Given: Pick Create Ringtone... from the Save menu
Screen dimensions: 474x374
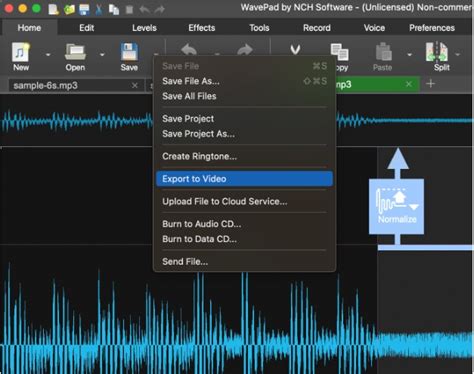Looking at the screenshot, I should (x=244, y=156).
